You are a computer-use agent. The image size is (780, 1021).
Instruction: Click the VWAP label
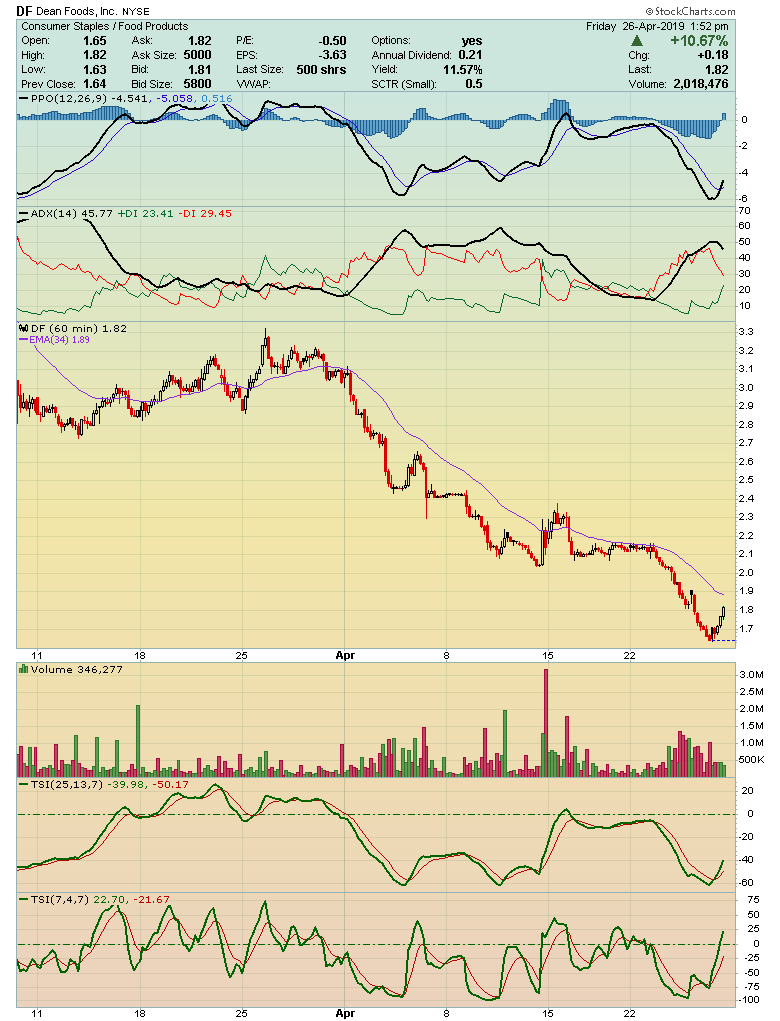253,84
